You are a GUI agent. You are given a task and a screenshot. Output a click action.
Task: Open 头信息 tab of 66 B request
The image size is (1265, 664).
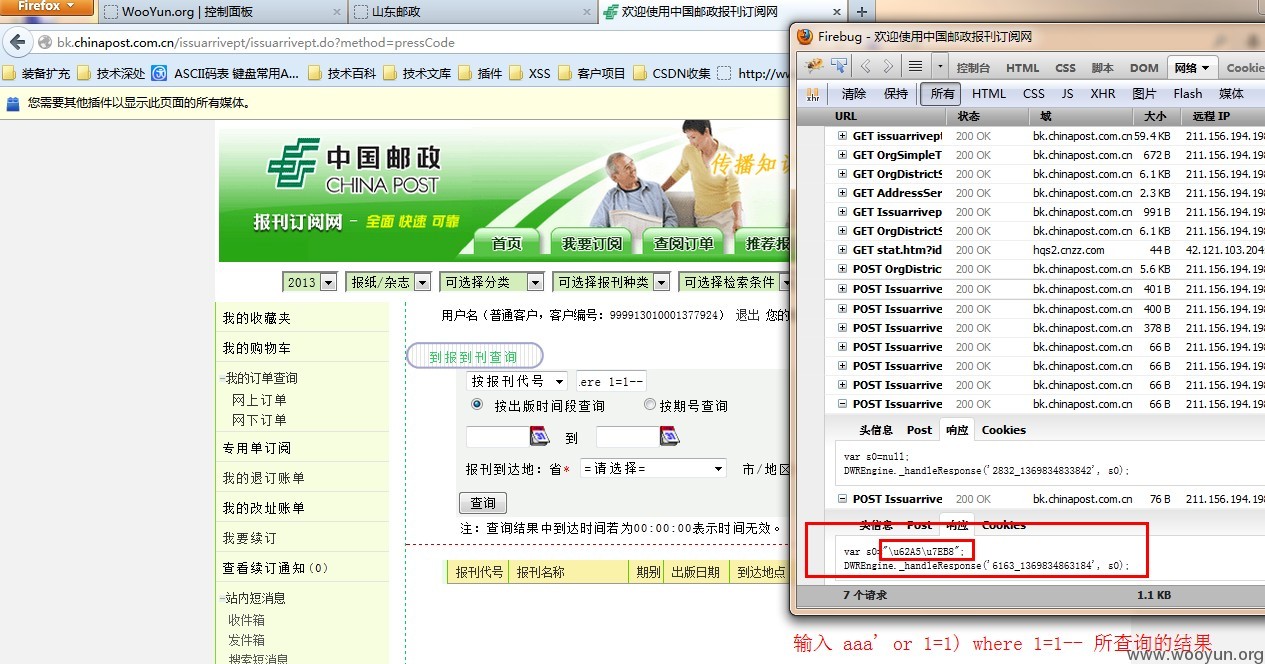[876, 430]
